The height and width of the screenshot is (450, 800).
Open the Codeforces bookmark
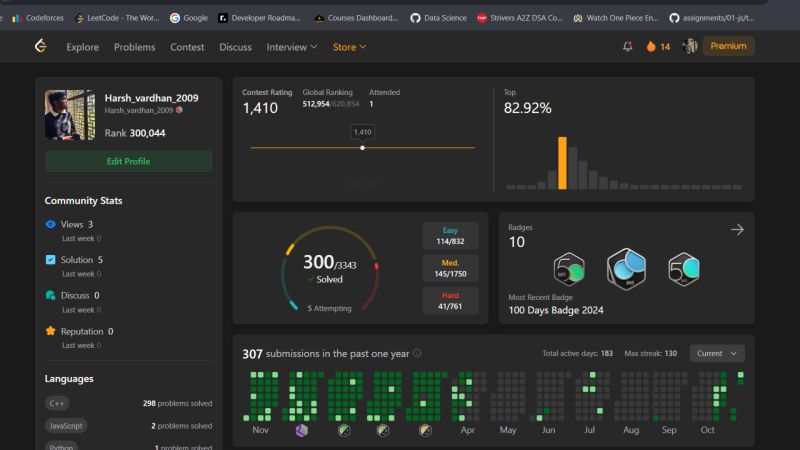[x=37, y=17]
